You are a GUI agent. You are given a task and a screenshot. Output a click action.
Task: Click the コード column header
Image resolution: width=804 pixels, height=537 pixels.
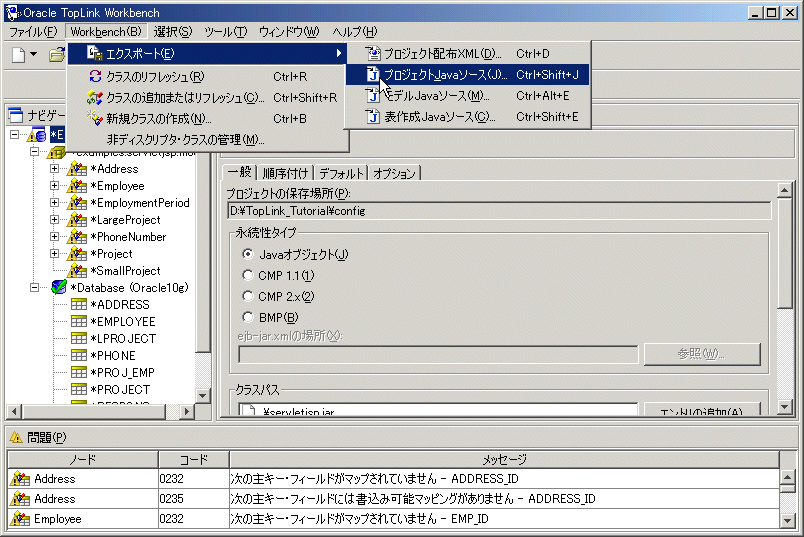point(194,460)
